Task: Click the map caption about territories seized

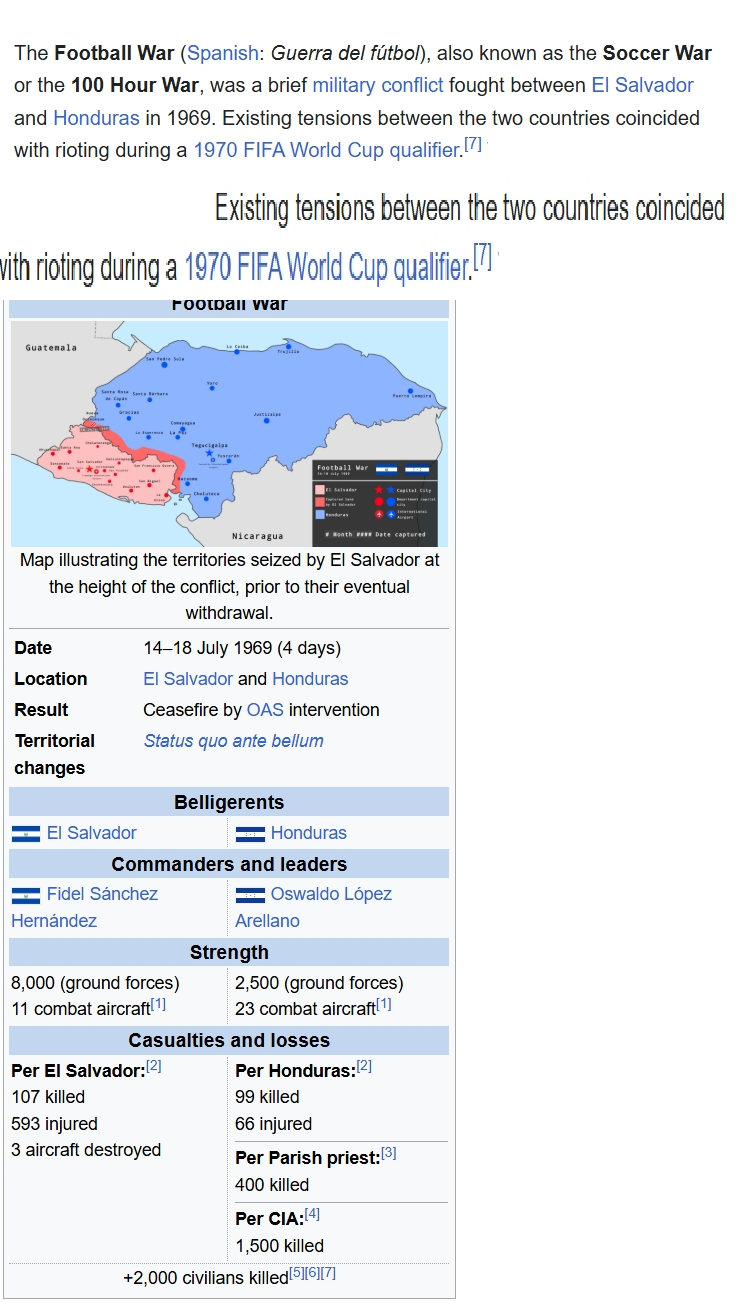Action: pos(229,586)
